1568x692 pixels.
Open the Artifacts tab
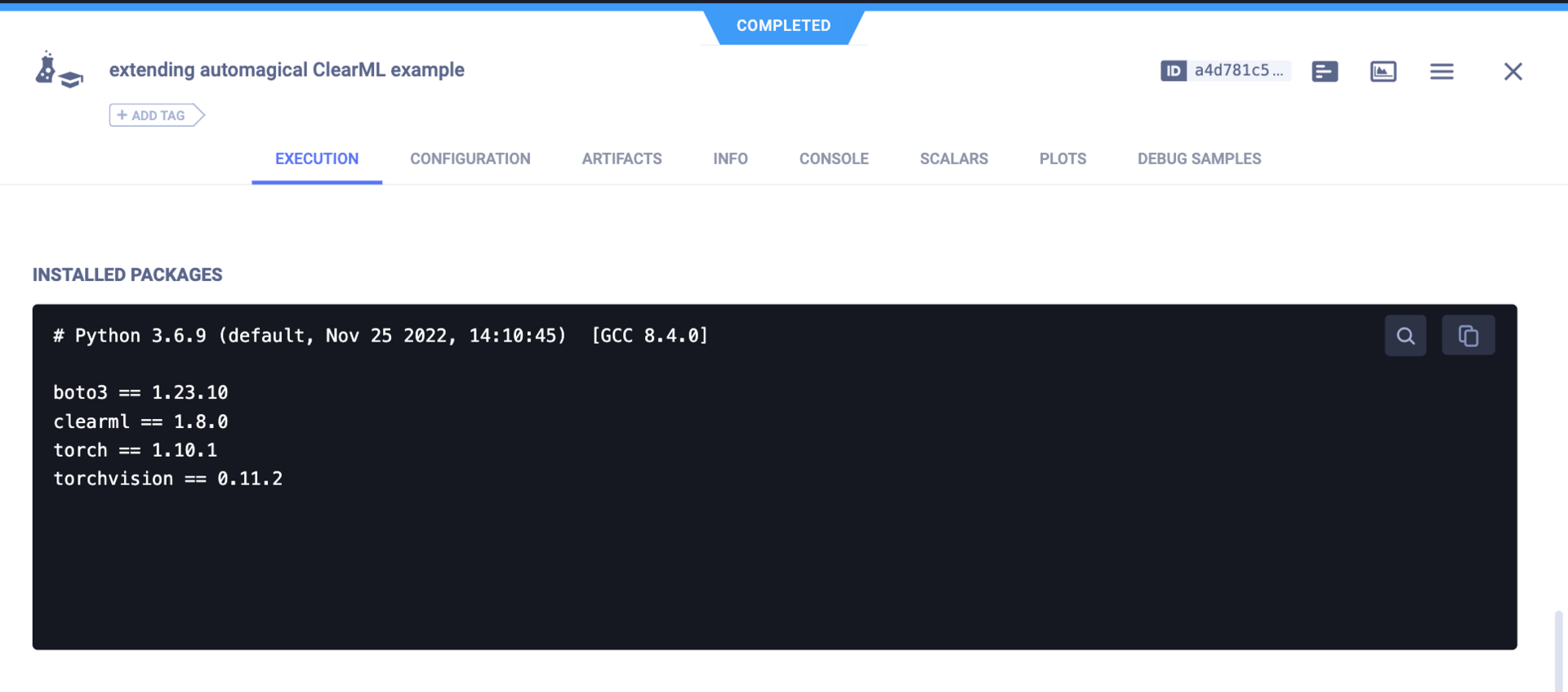[621, 159]
